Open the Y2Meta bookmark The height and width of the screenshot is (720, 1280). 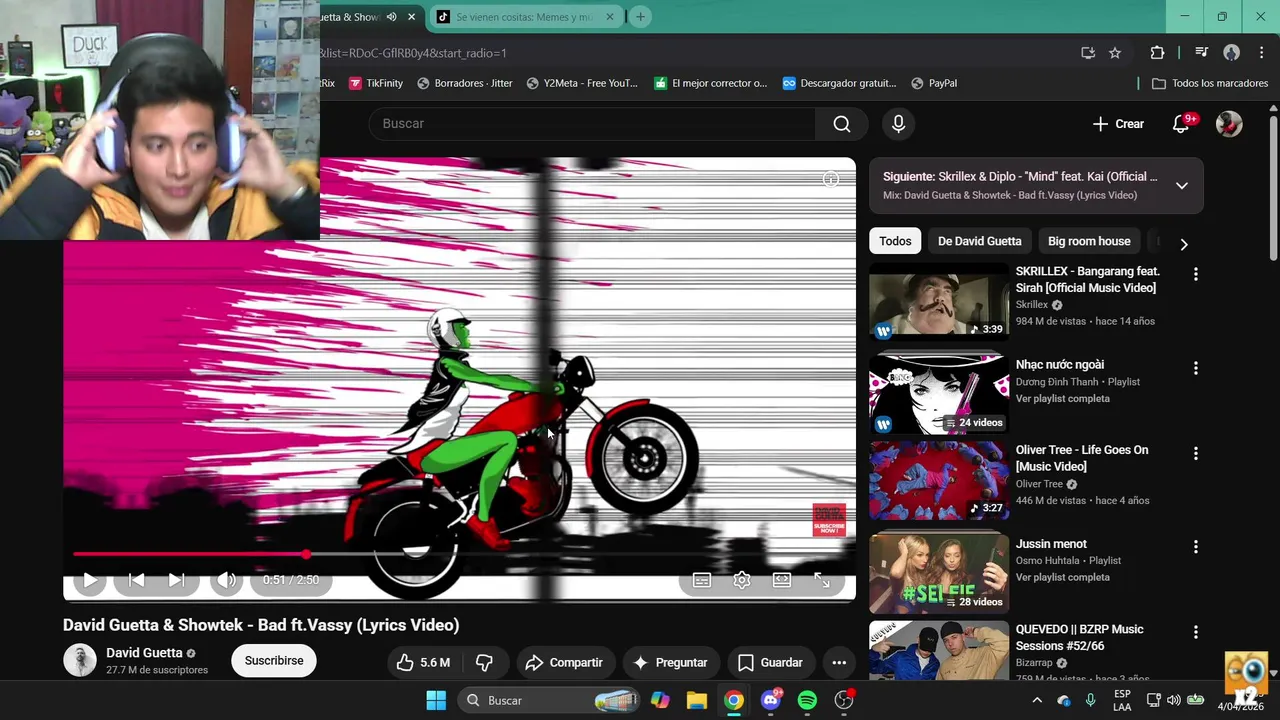pos(582,83)
